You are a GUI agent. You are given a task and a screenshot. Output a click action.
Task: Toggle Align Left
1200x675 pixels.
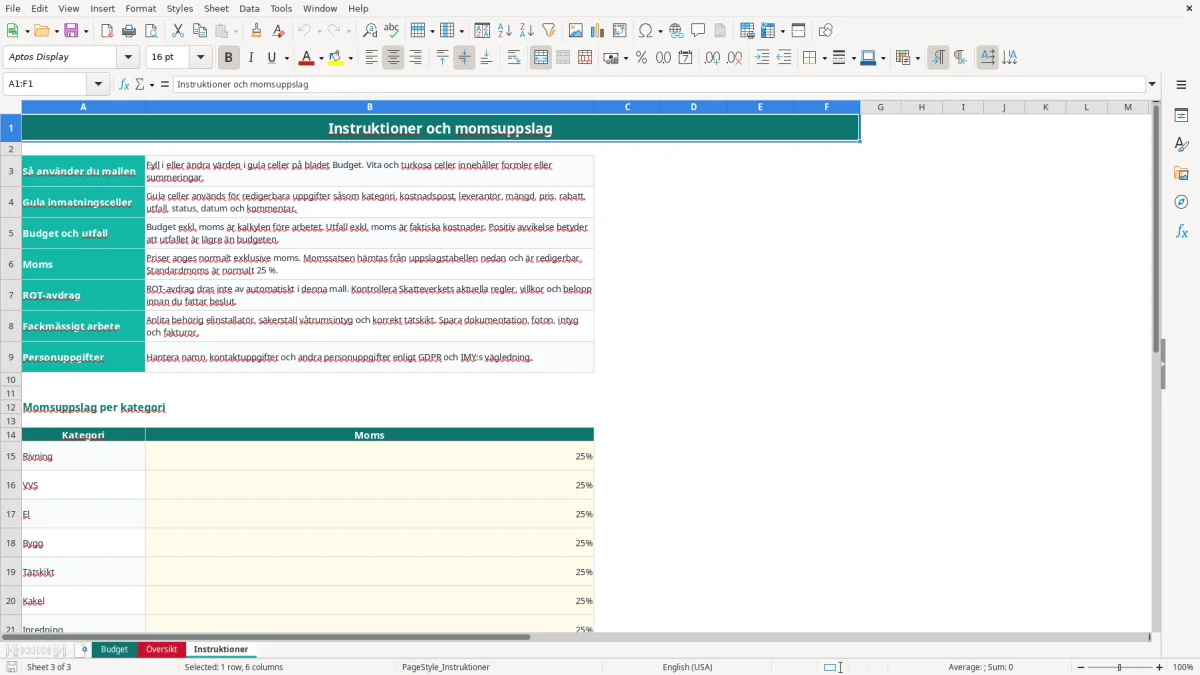coord(372,58)
